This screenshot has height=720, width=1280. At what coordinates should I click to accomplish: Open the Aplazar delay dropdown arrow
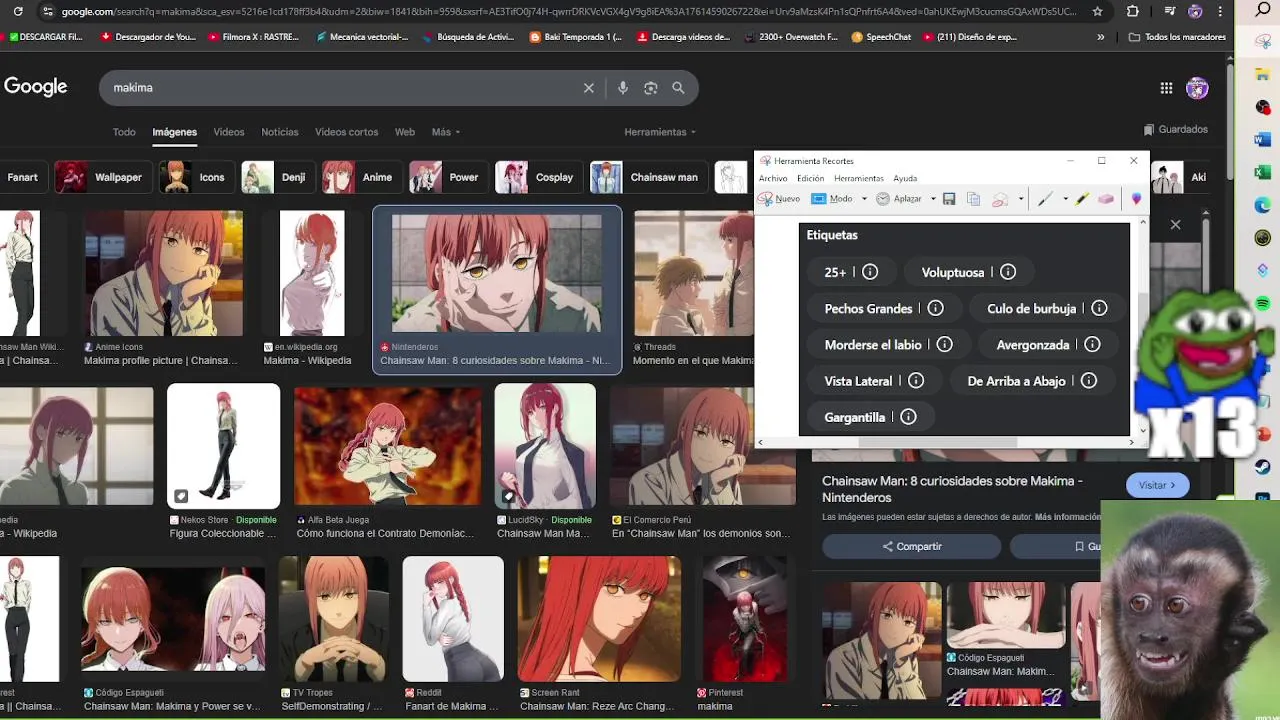click(933, 199)
